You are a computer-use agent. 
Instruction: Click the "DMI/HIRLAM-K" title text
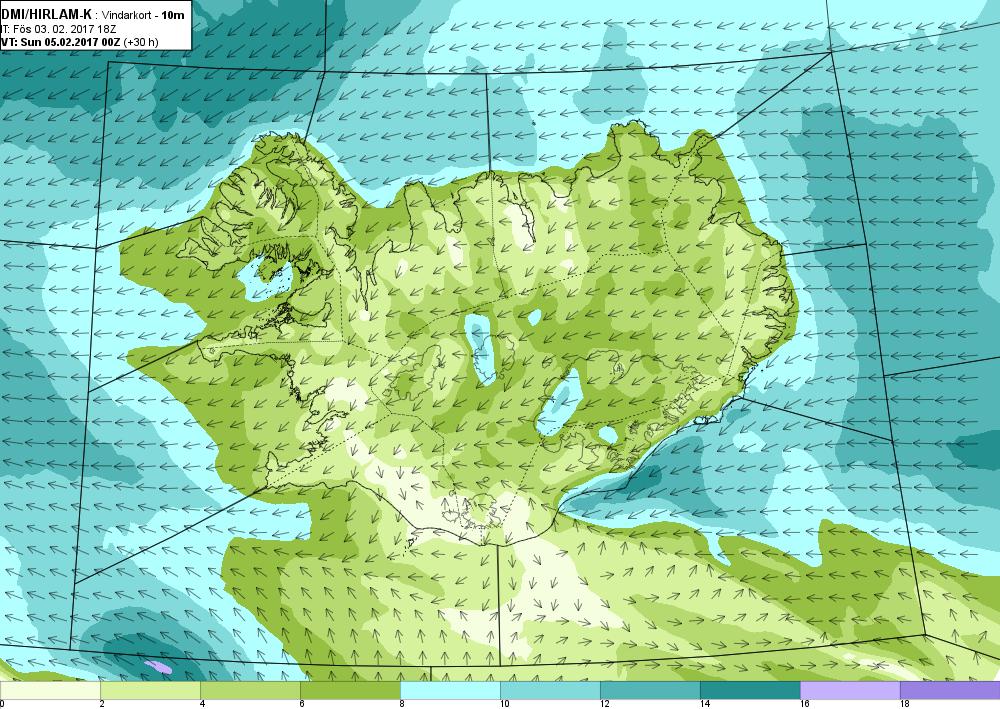point(47,15)
